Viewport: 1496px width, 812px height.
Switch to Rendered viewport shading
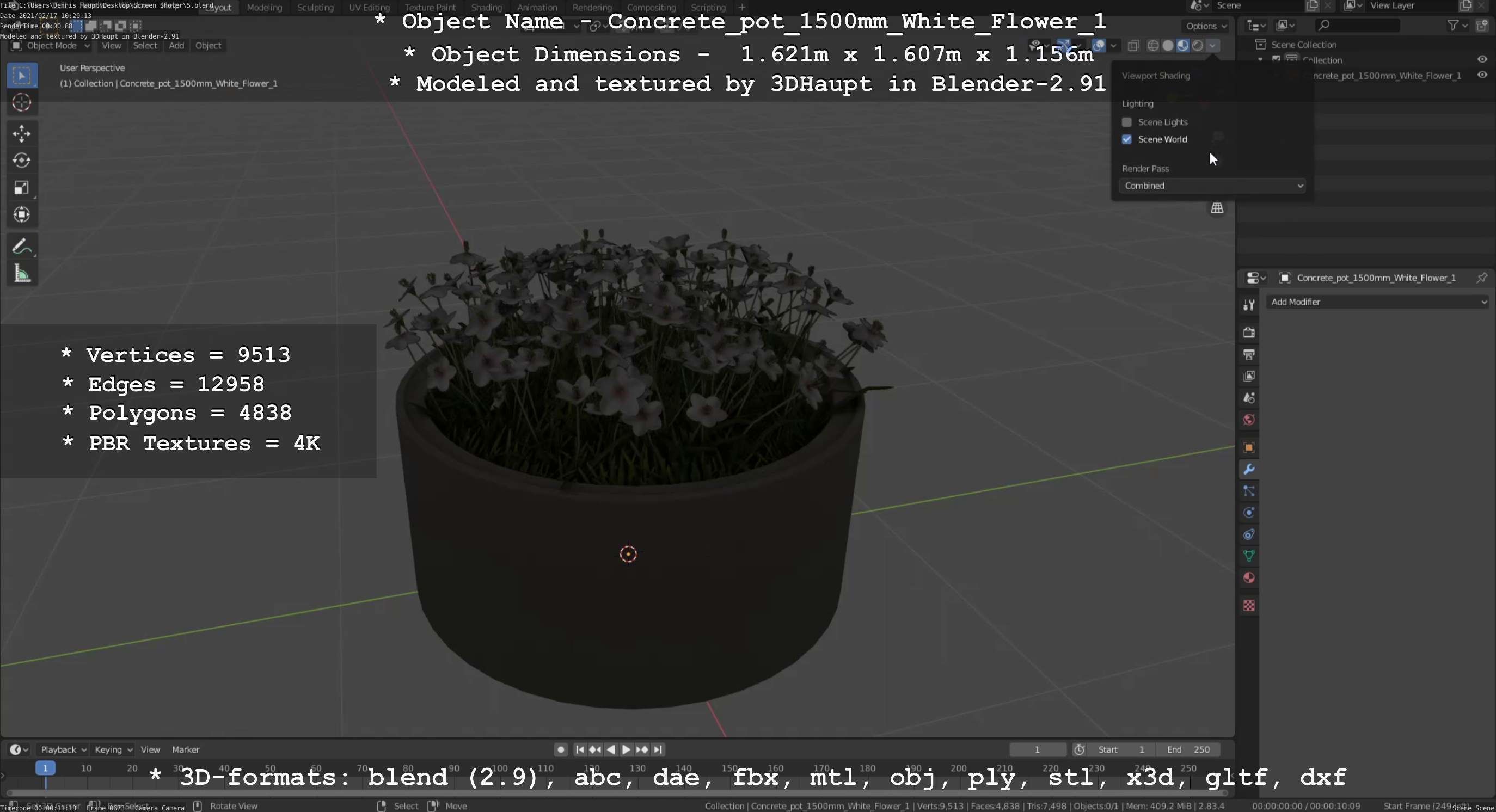point(1198,45)
